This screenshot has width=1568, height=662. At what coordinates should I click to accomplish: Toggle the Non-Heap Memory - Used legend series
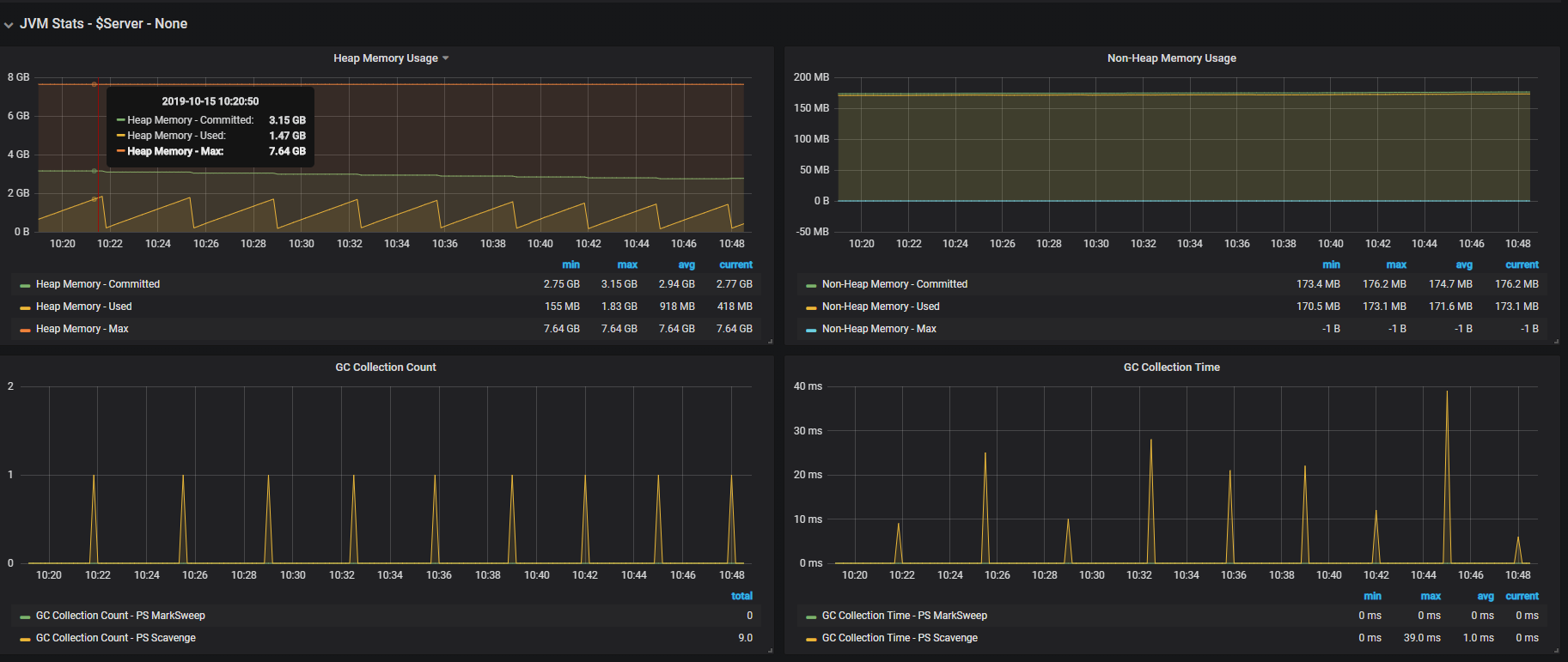coord(881,307)
